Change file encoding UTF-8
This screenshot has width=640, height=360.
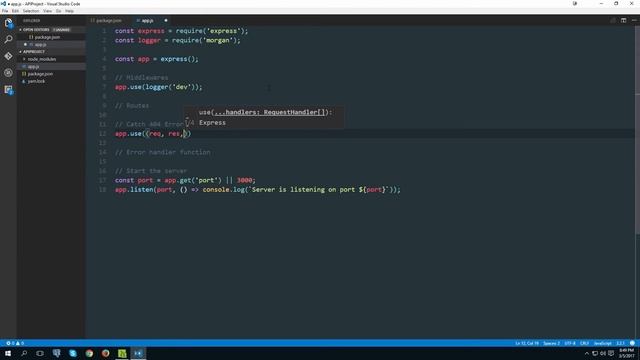[x=570, y=343]
